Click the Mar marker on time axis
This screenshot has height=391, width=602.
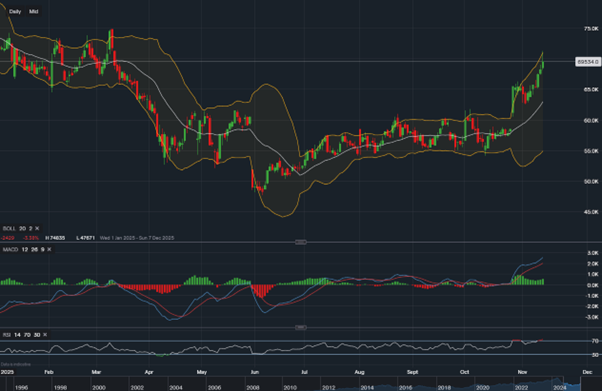click(96, 372)
